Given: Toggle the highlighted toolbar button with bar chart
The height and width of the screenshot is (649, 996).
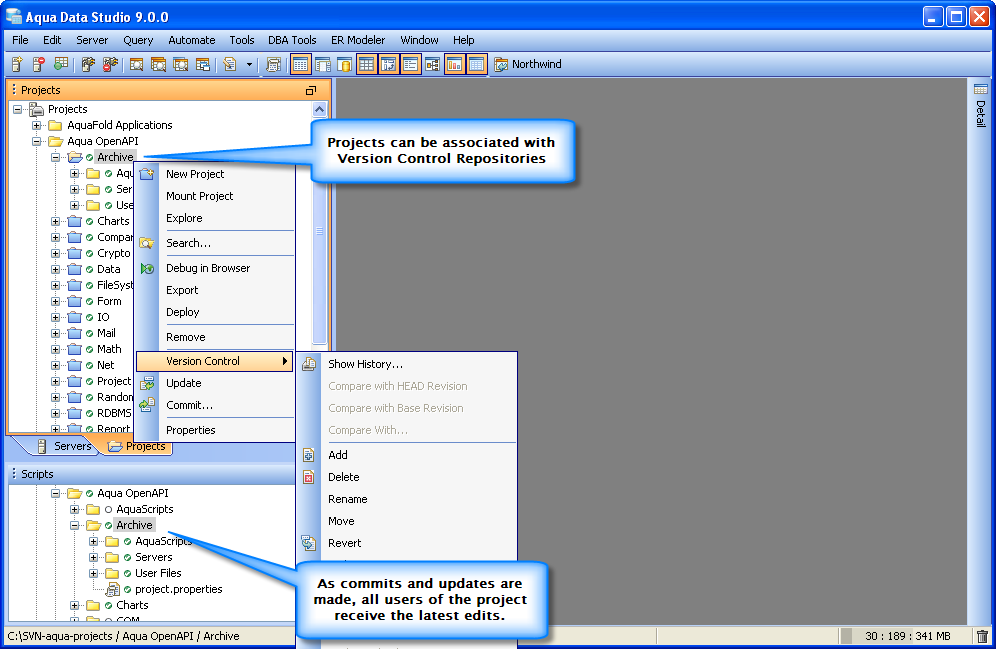Looking at the screenshot, I should tap(454, 64).
